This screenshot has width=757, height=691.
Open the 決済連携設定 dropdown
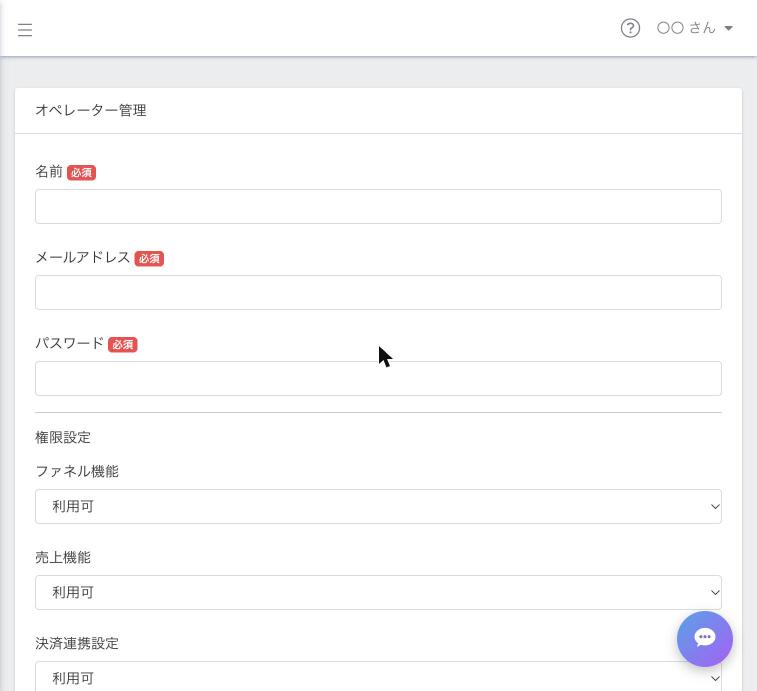click(378, 676)
